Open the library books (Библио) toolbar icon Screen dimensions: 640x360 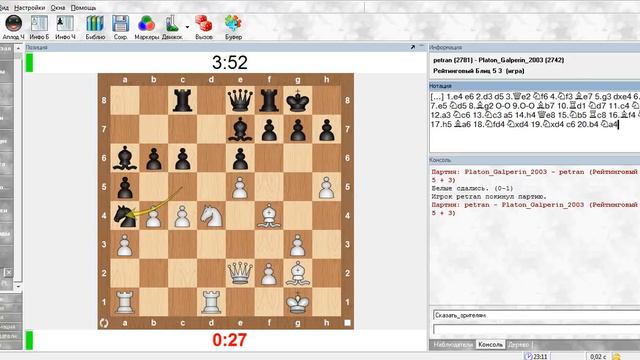95,24
